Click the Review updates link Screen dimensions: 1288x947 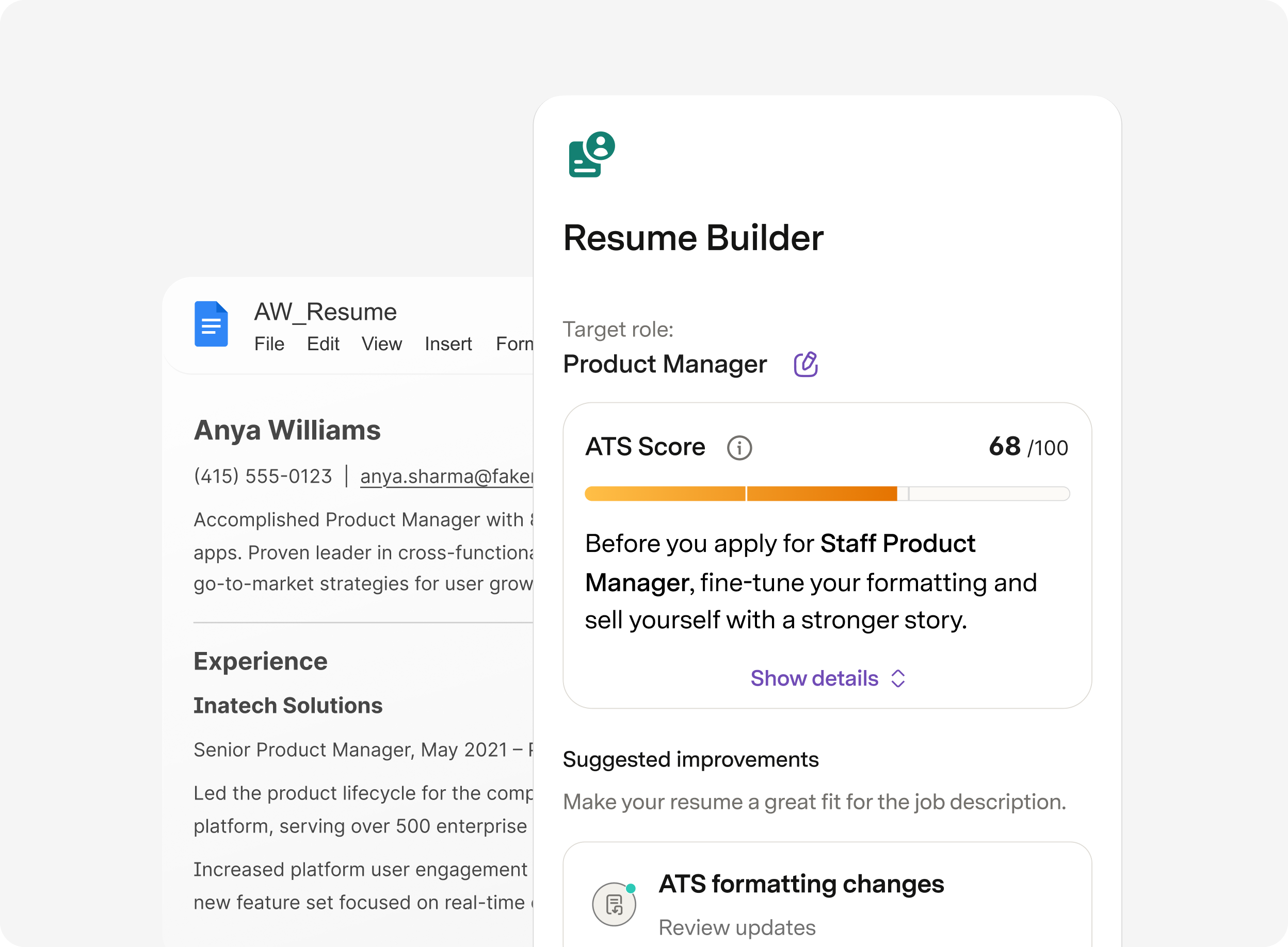pos(737,927)
